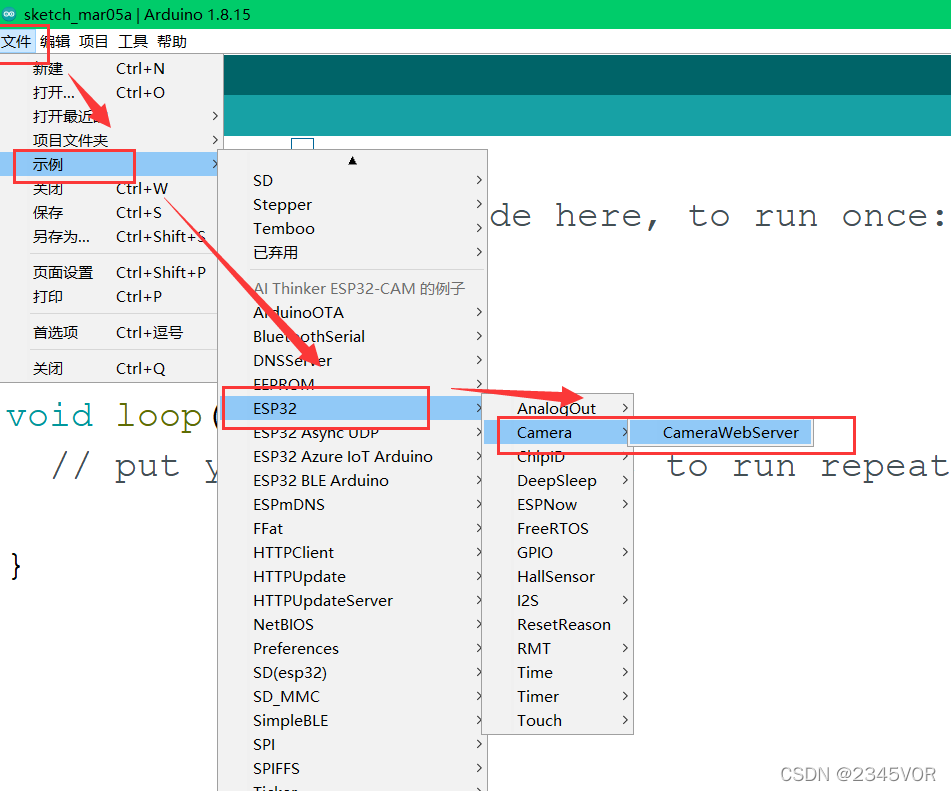Open the 工具 menu
Image resolution: width=951 pixels, height=791 pixels.
[133, 41]
